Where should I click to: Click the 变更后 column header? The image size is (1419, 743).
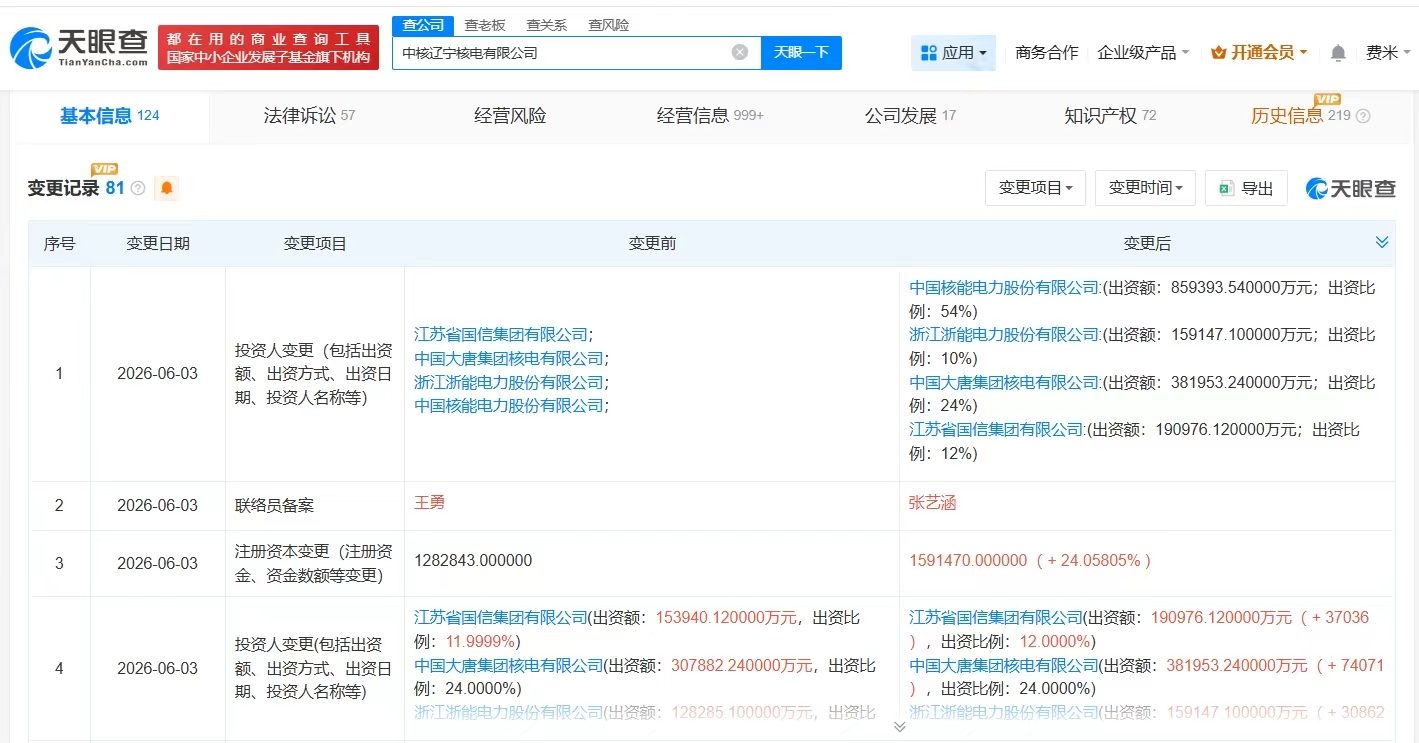point(1147,244)
